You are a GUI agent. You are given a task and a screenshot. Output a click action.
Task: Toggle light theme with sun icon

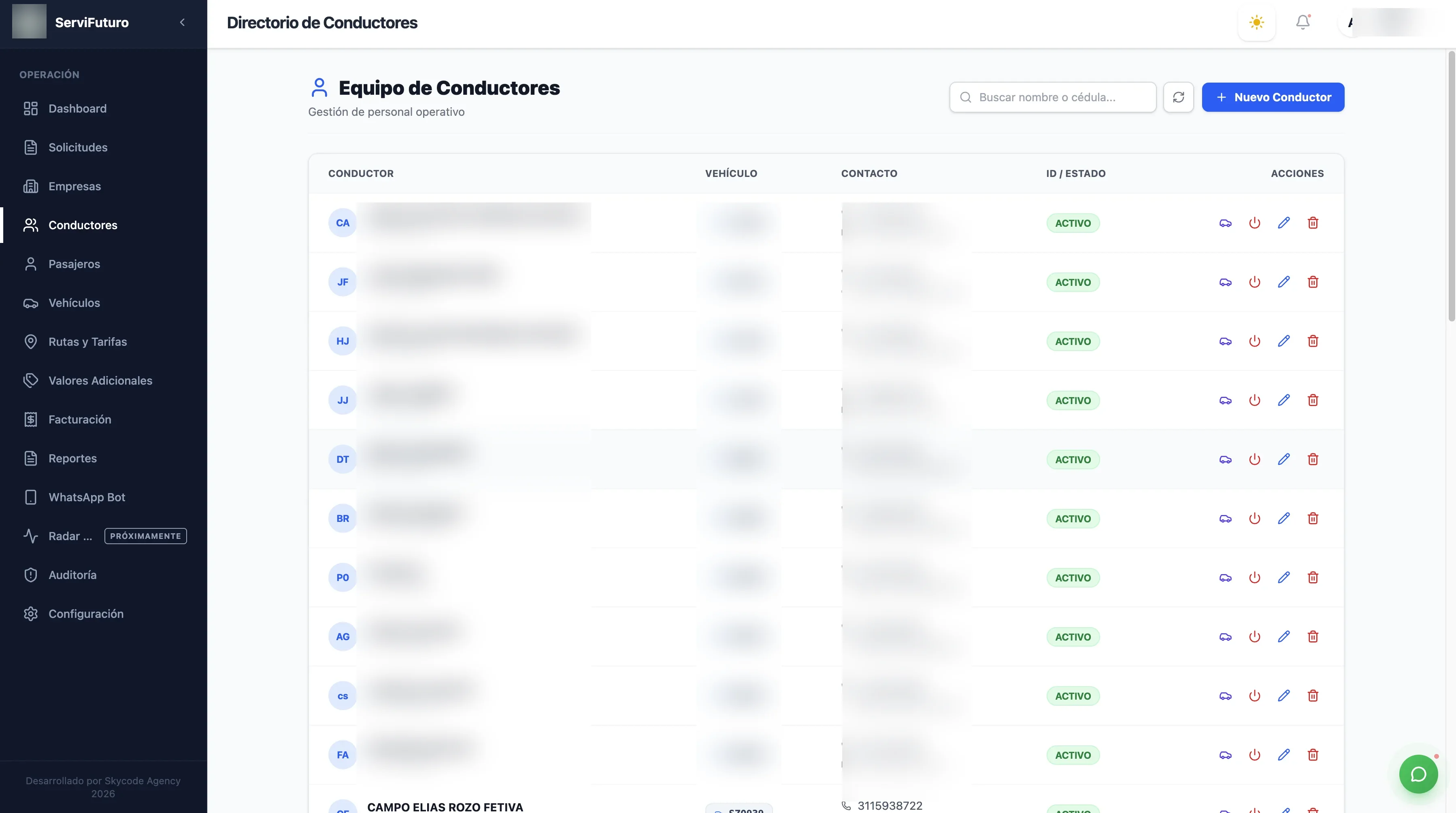pos(1256,23)
